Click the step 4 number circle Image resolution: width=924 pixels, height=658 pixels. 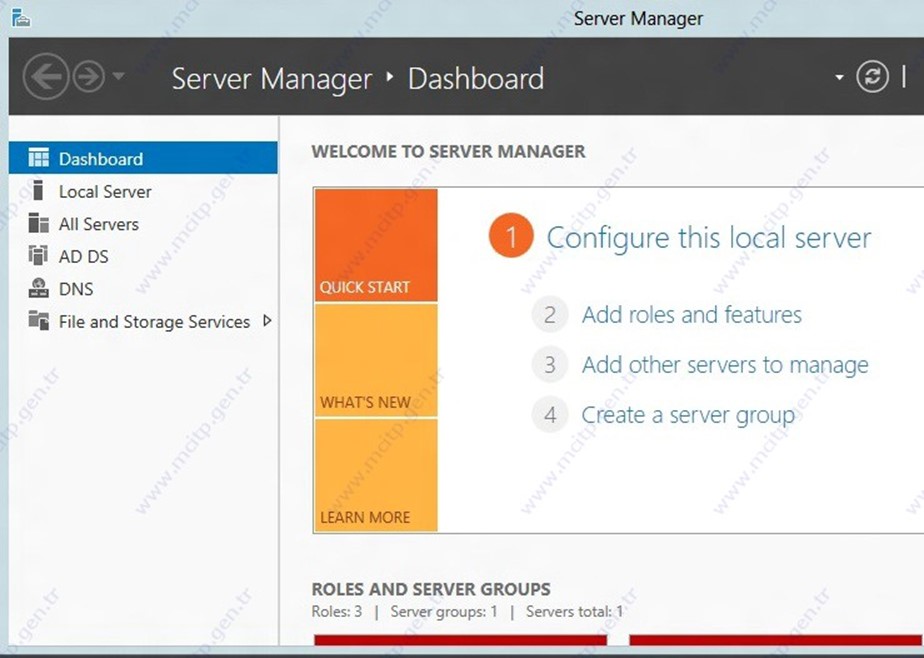coord(550,415)
